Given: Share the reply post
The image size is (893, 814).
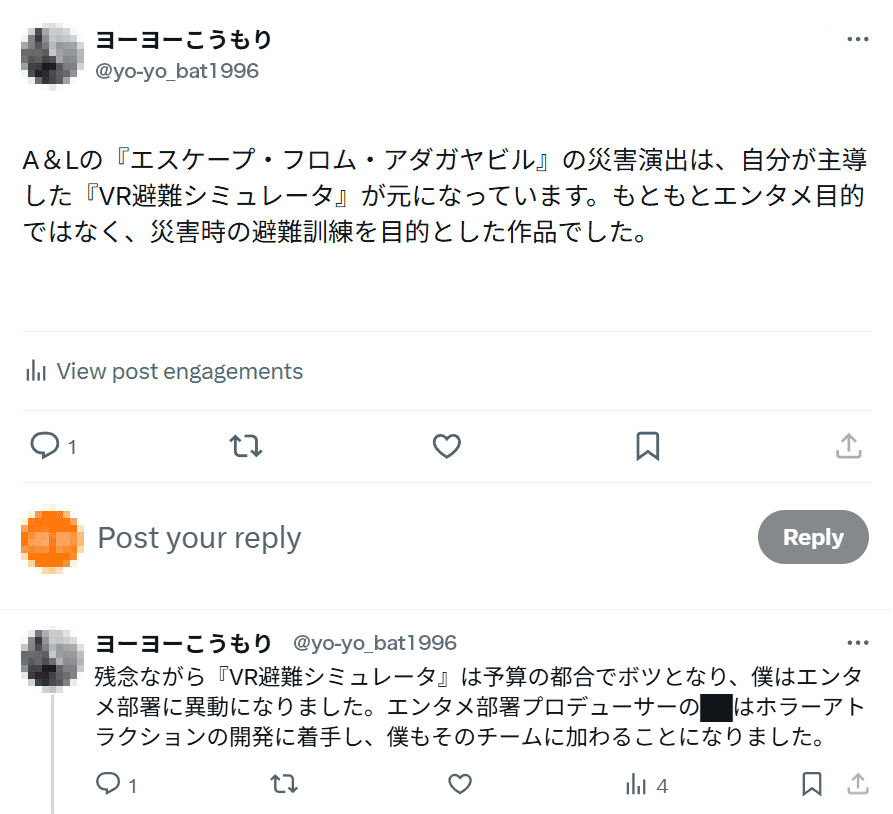Looking at the screenshot, I should point(857,784).
